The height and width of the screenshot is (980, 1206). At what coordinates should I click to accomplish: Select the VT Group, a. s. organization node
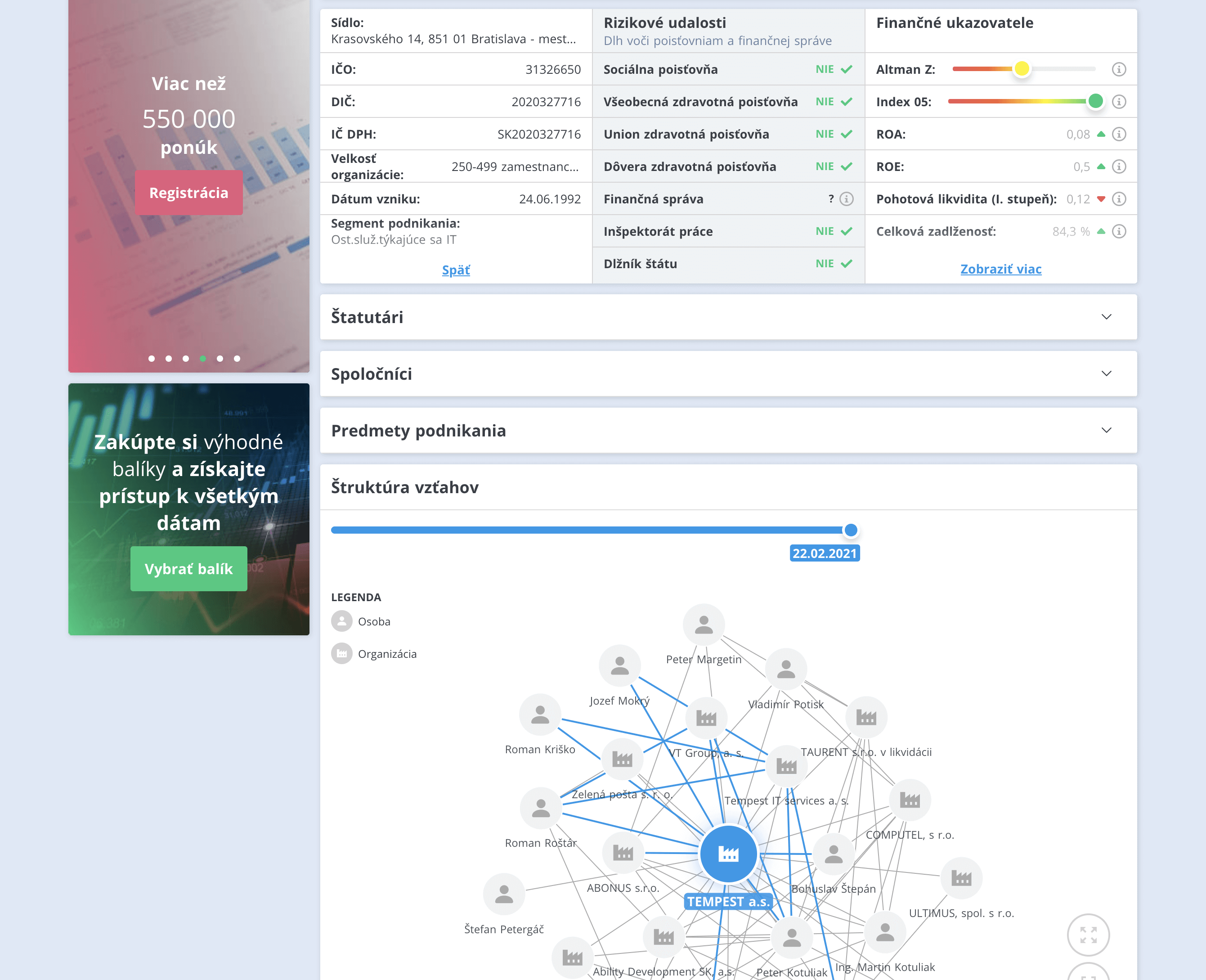(706, 718)
